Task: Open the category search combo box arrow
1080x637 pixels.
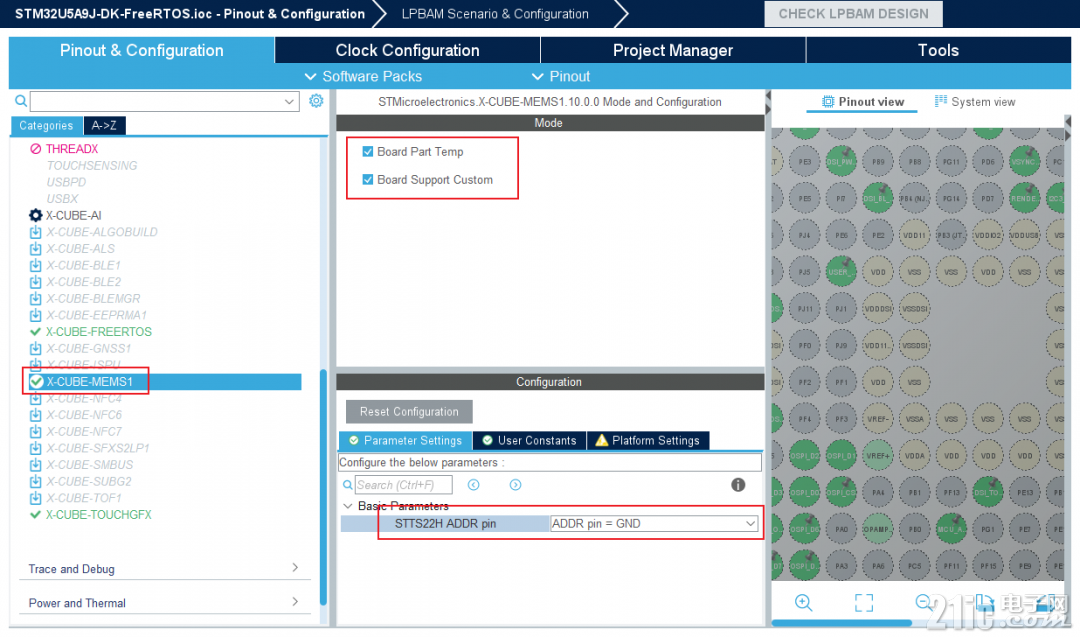Action: point(289,101)
